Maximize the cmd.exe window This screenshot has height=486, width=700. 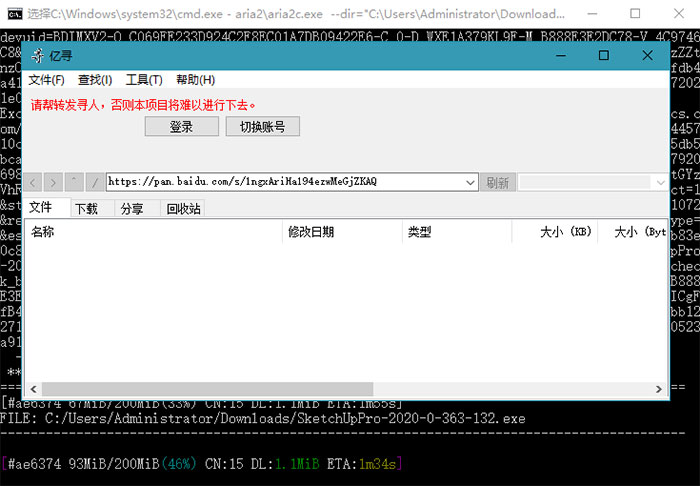click(x=635, y=14)
